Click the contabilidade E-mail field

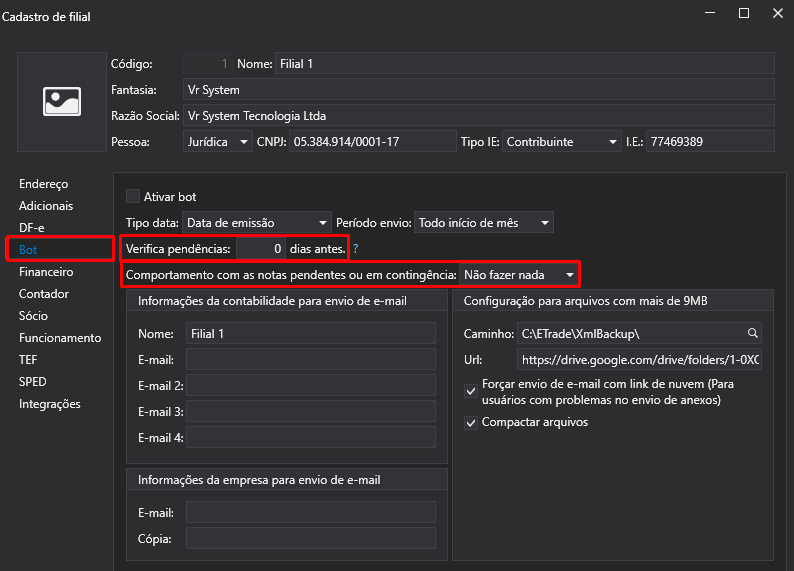coord(311,359)
